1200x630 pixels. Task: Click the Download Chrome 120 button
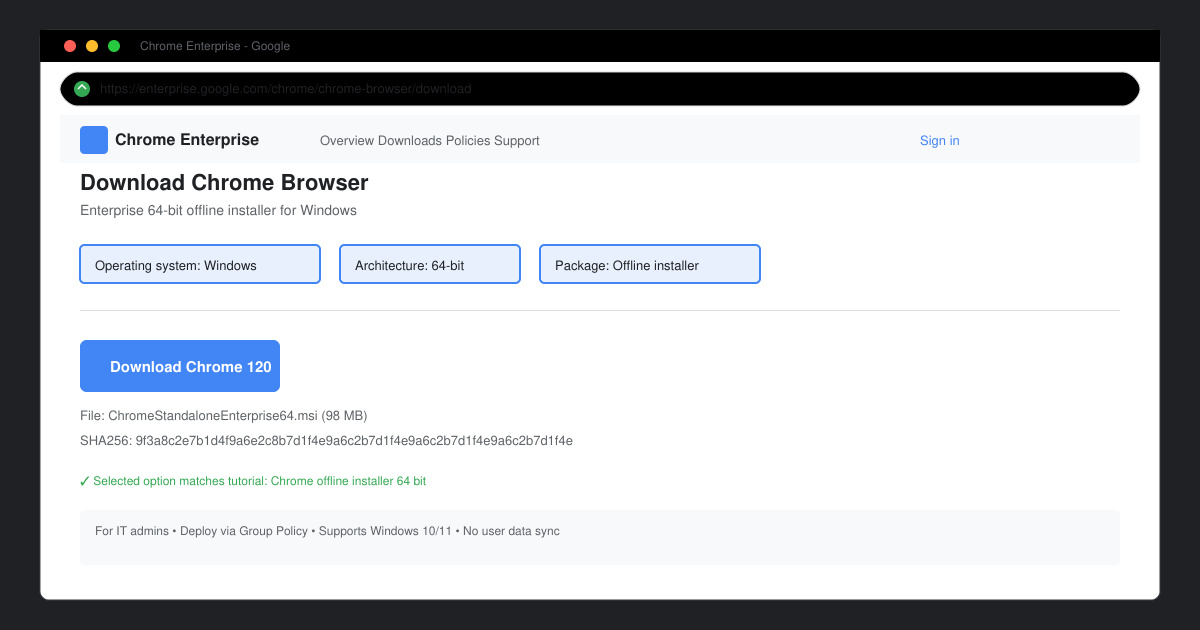point(180,366)
